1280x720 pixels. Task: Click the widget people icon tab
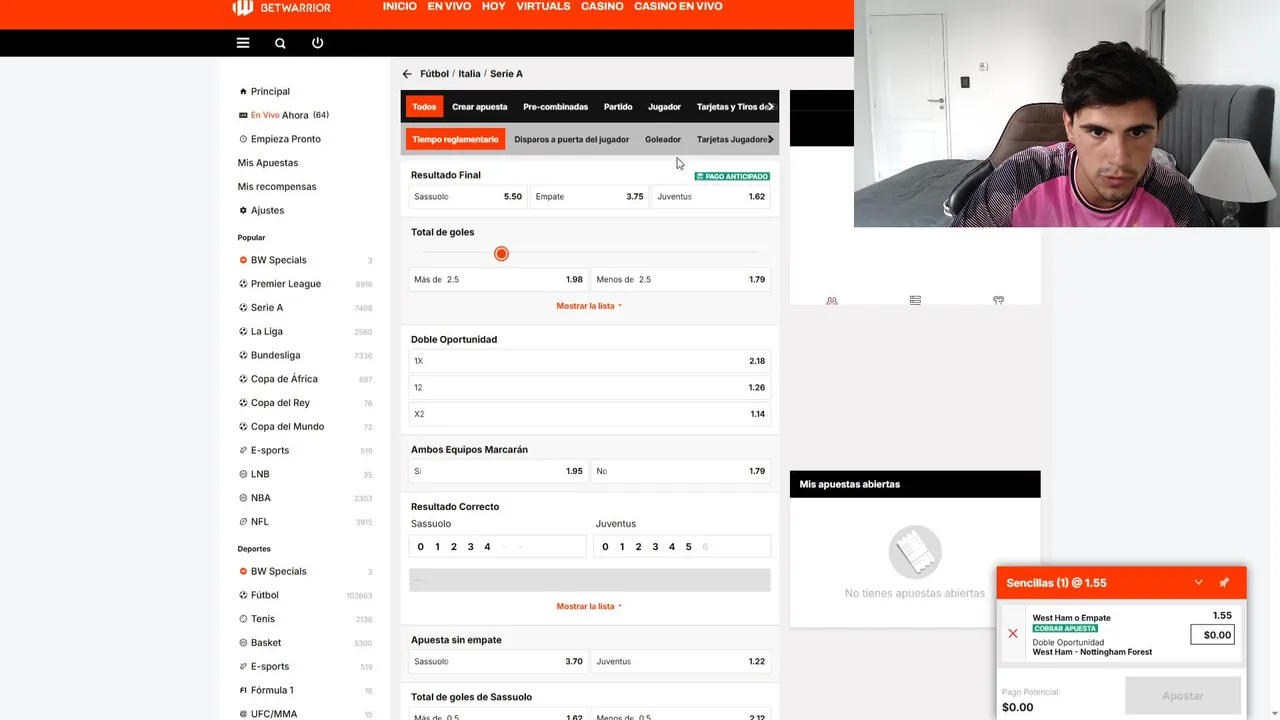tap(831, 300)
